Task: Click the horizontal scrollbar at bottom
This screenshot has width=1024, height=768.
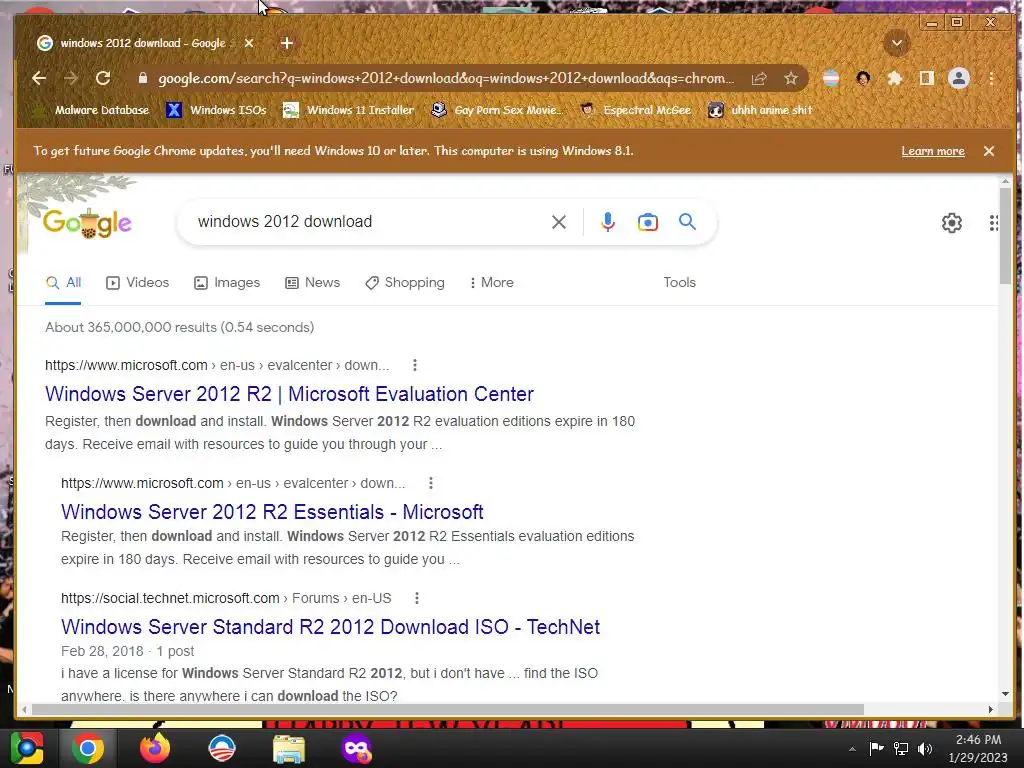Action: (x=447, y=709)
